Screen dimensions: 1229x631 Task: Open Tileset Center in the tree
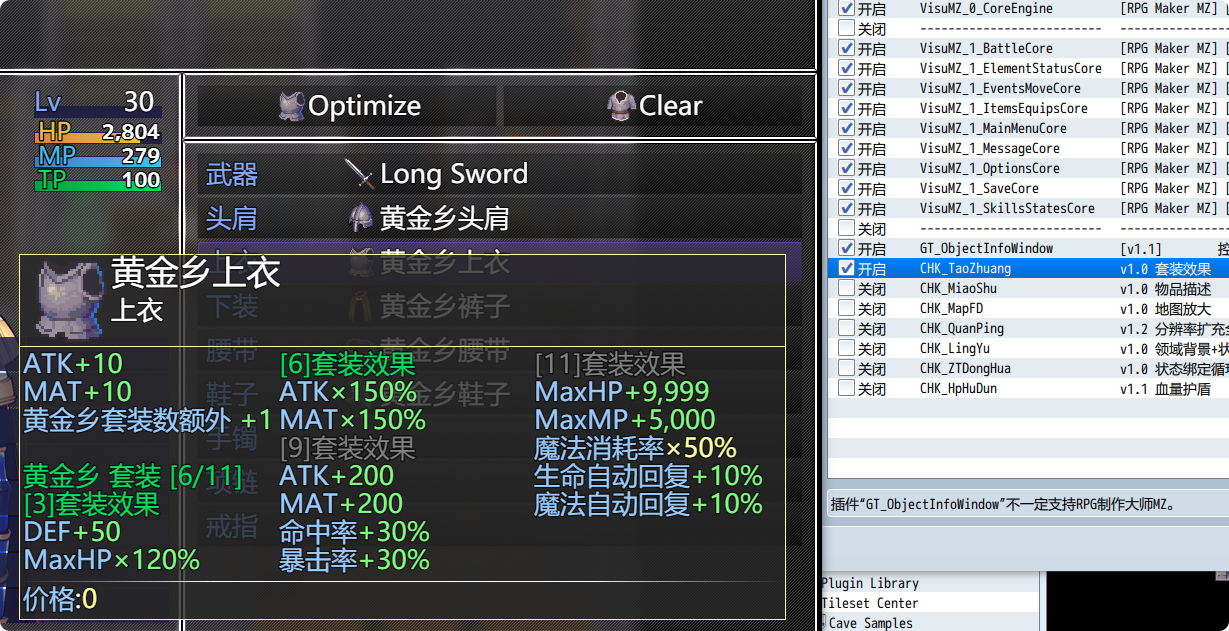(870, 603)
